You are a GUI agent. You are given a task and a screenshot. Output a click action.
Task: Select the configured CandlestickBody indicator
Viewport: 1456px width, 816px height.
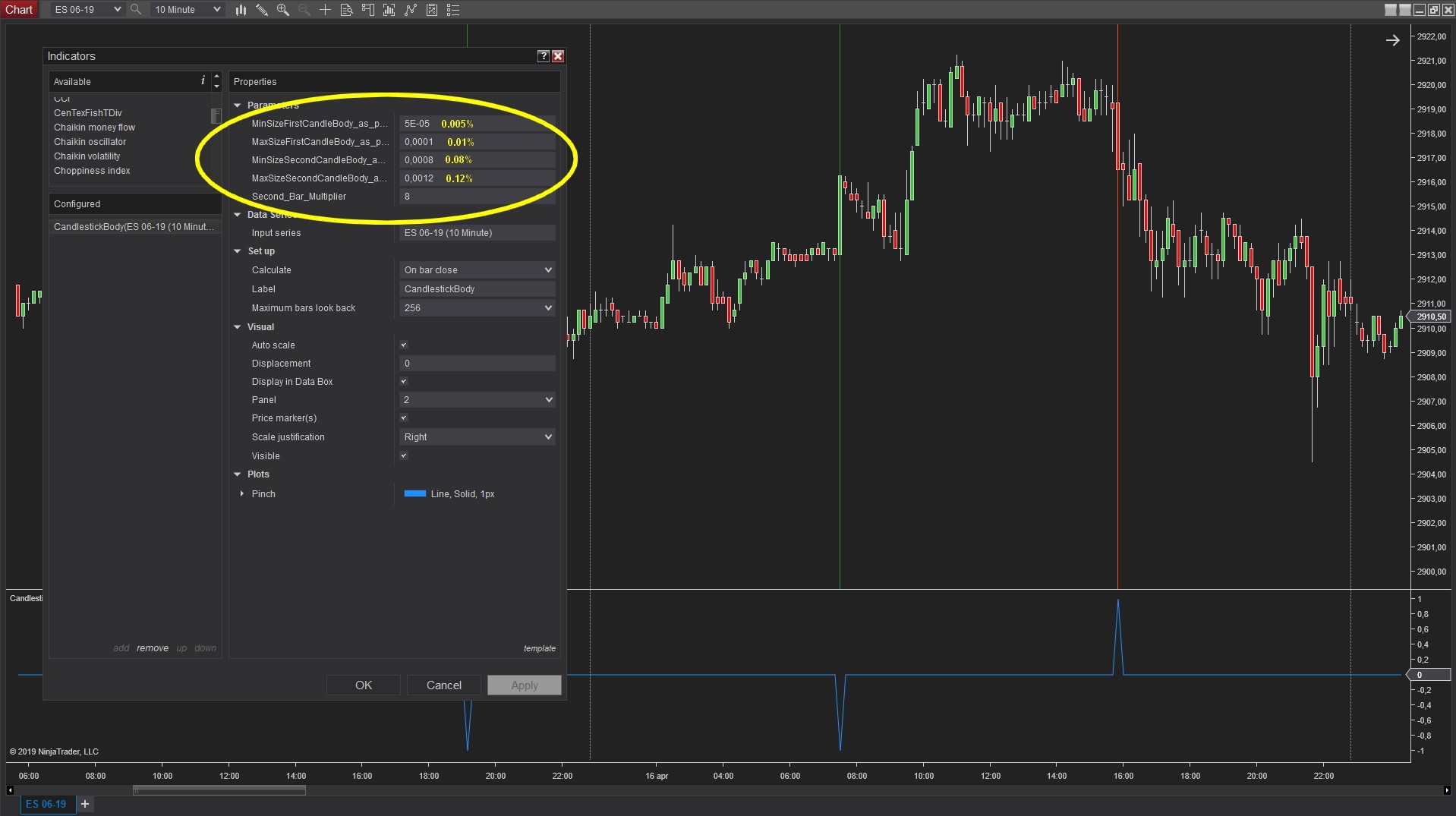pos(135,227)
